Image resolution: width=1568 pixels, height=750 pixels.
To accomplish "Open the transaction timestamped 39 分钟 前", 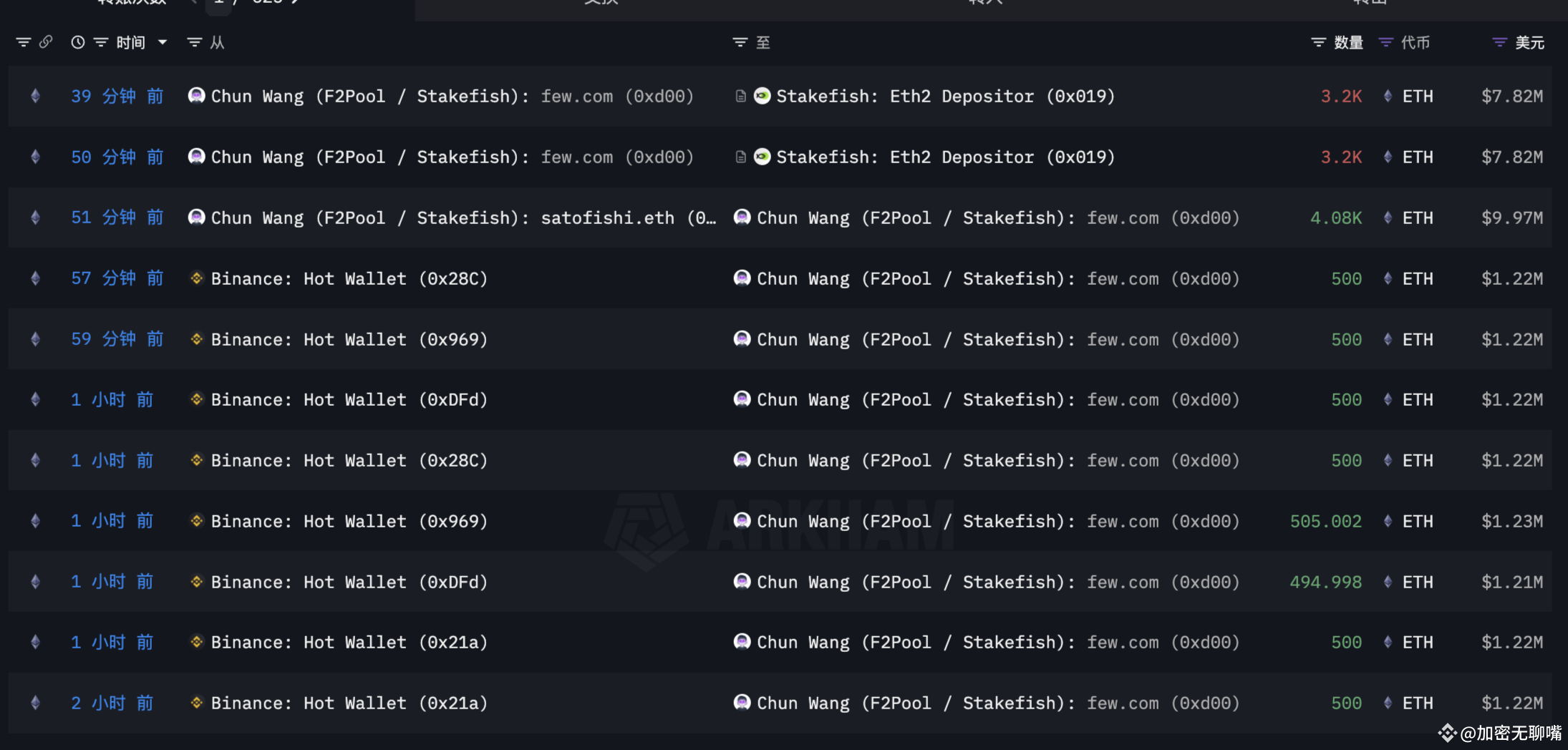I will [117, 96].
